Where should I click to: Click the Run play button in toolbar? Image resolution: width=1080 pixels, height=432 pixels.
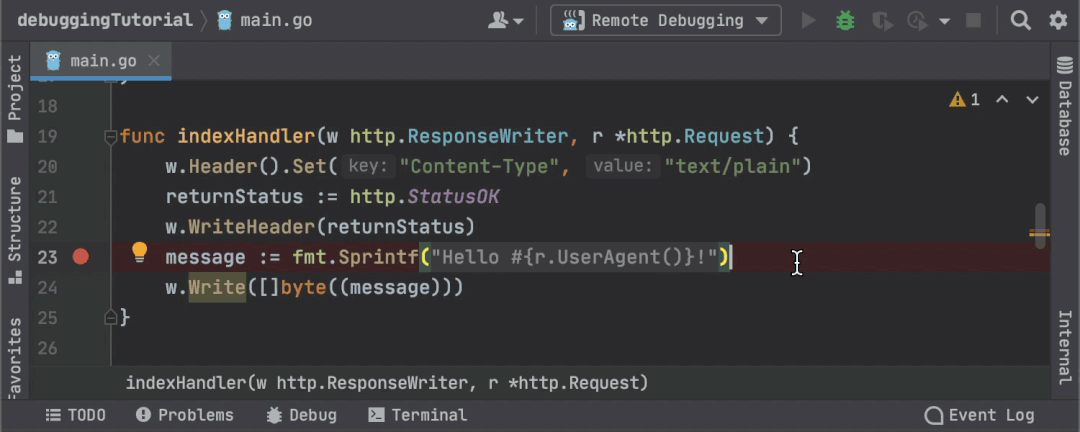pyautogui.click(x=809, y=20)
